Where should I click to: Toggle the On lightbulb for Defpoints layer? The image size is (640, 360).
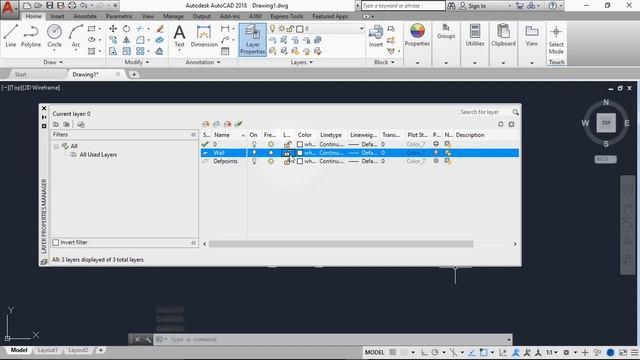pyautogui.click(x=254, y=161)
